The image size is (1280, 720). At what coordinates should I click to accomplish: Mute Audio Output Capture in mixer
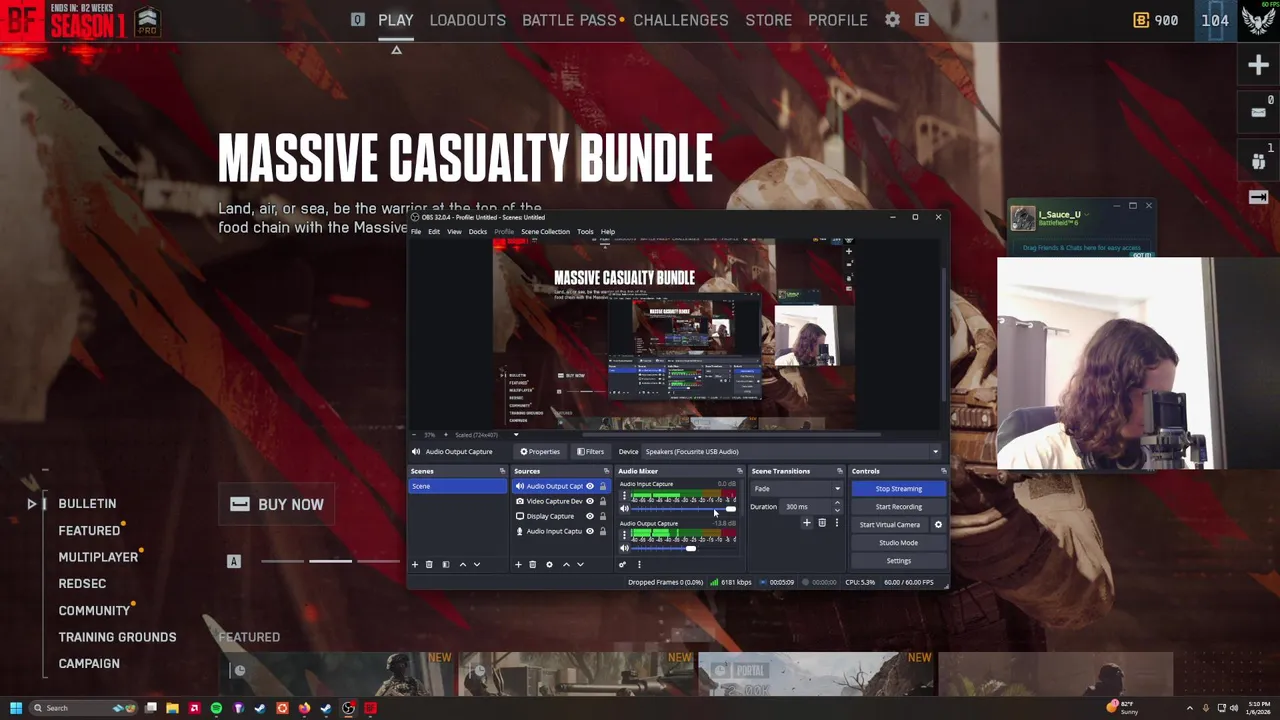tap(624, 548)
